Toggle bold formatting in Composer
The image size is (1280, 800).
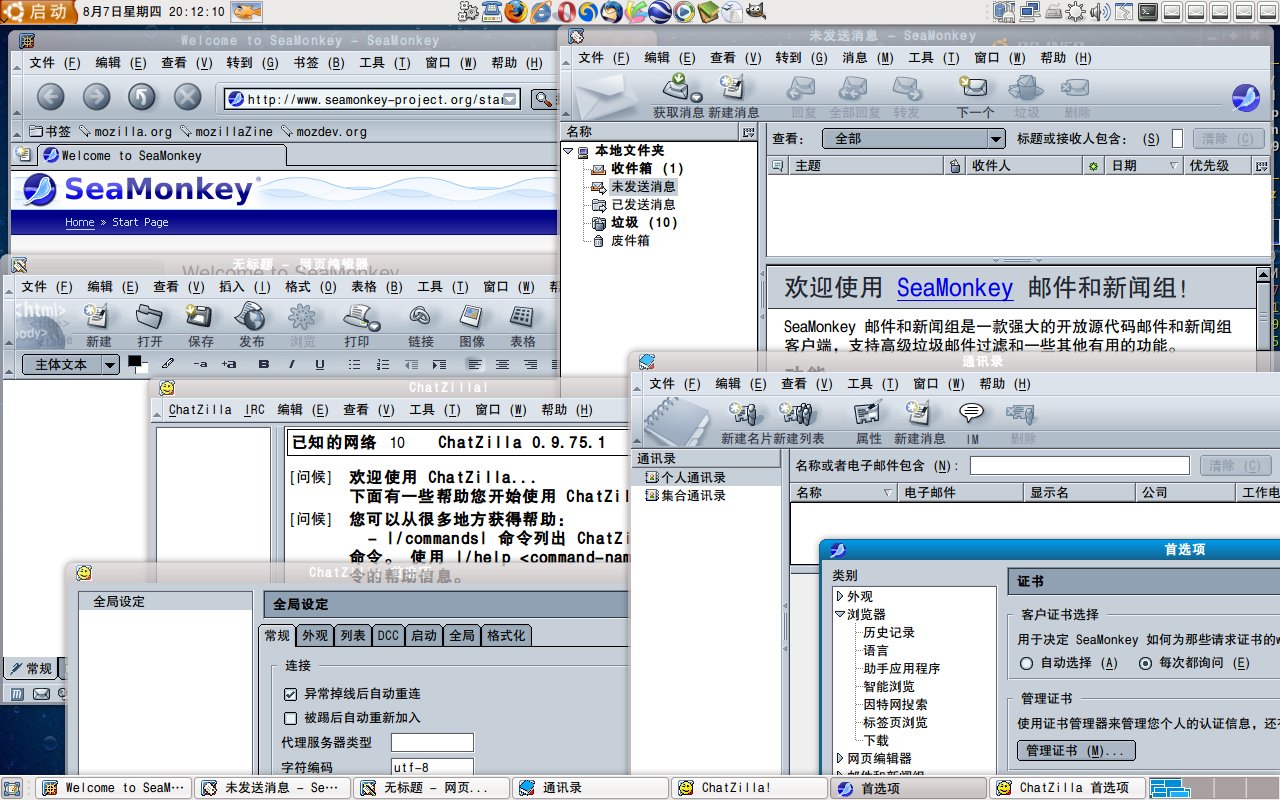[x=264, y=365]
